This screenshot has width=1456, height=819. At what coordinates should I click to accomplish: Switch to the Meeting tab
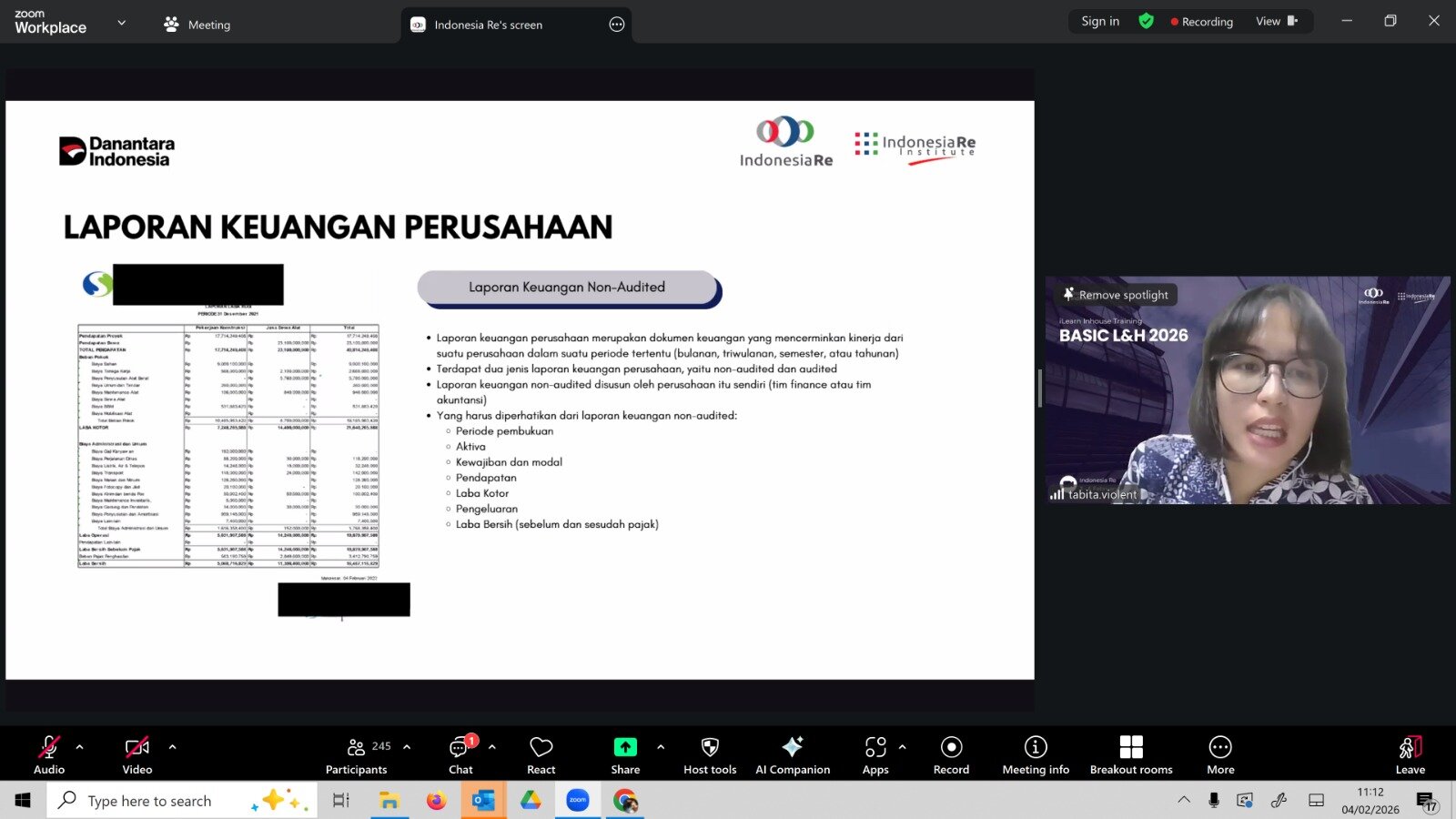pos(197,25)
